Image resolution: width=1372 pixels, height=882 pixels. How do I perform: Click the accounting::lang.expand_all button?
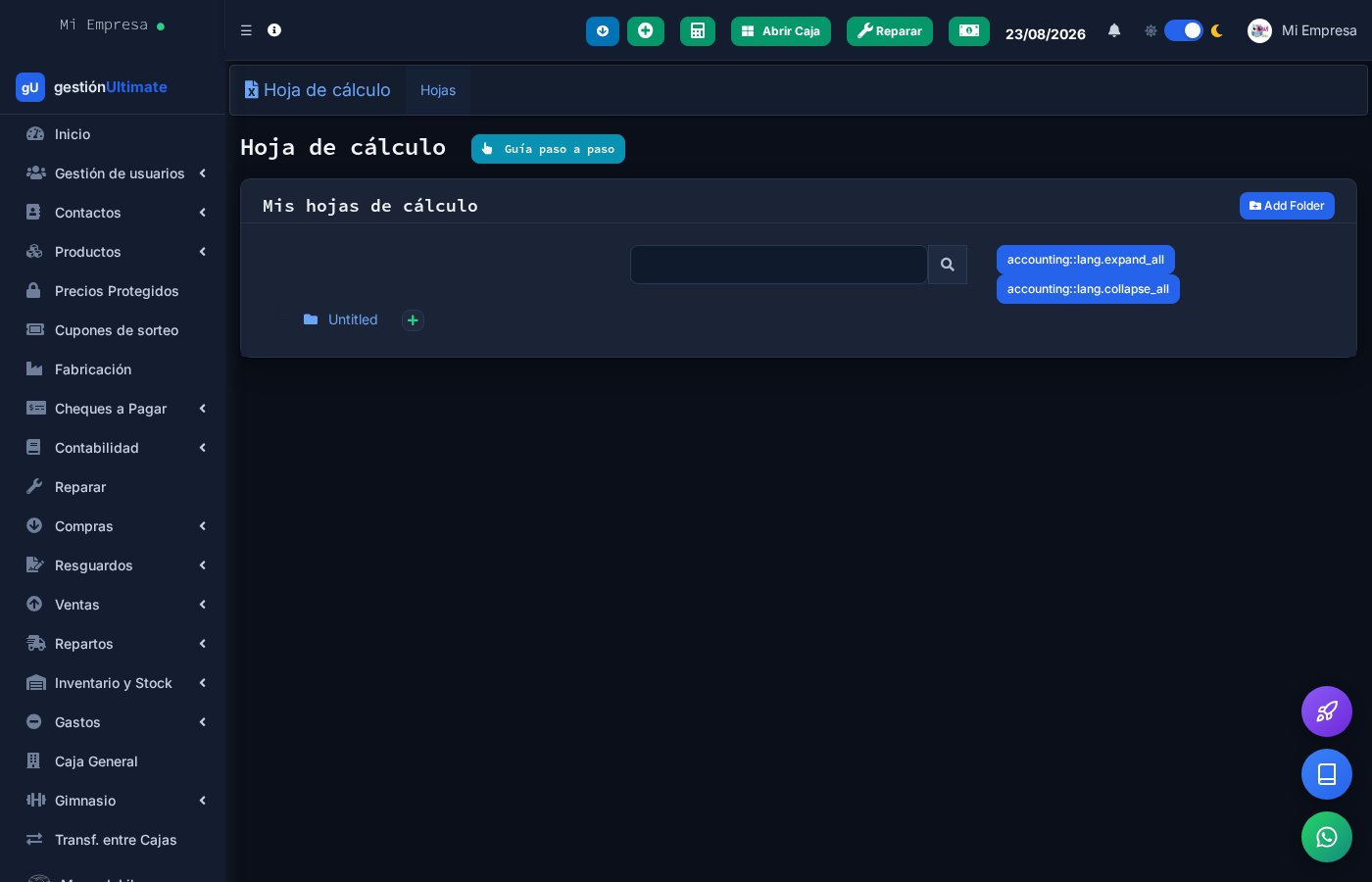(x=1086, y=260)
